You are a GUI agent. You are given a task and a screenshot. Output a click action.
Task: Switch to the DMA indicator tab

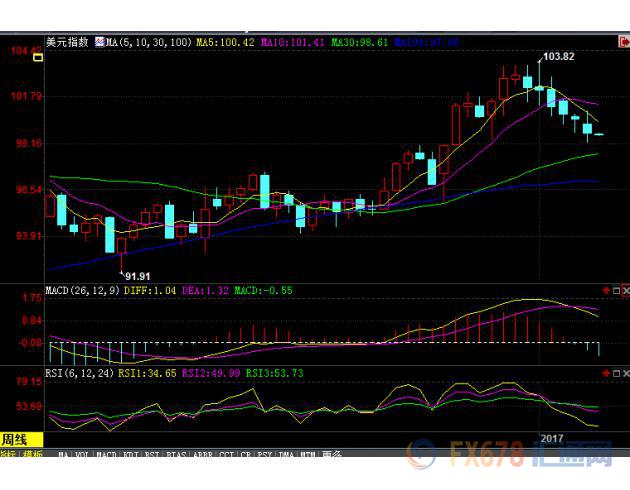pyautogui.click(x=285, y=454)
